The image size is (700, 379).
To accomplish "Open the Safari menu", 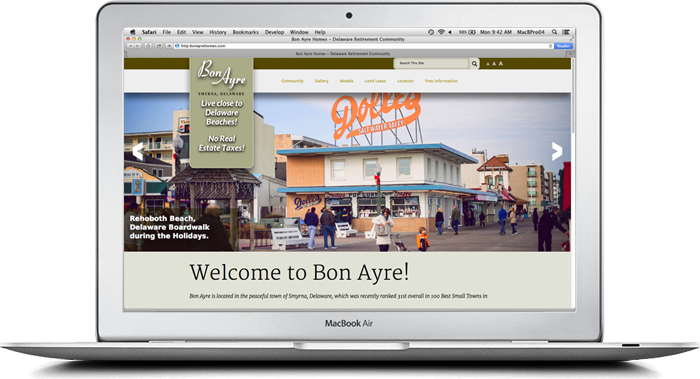I will [149, 32].
